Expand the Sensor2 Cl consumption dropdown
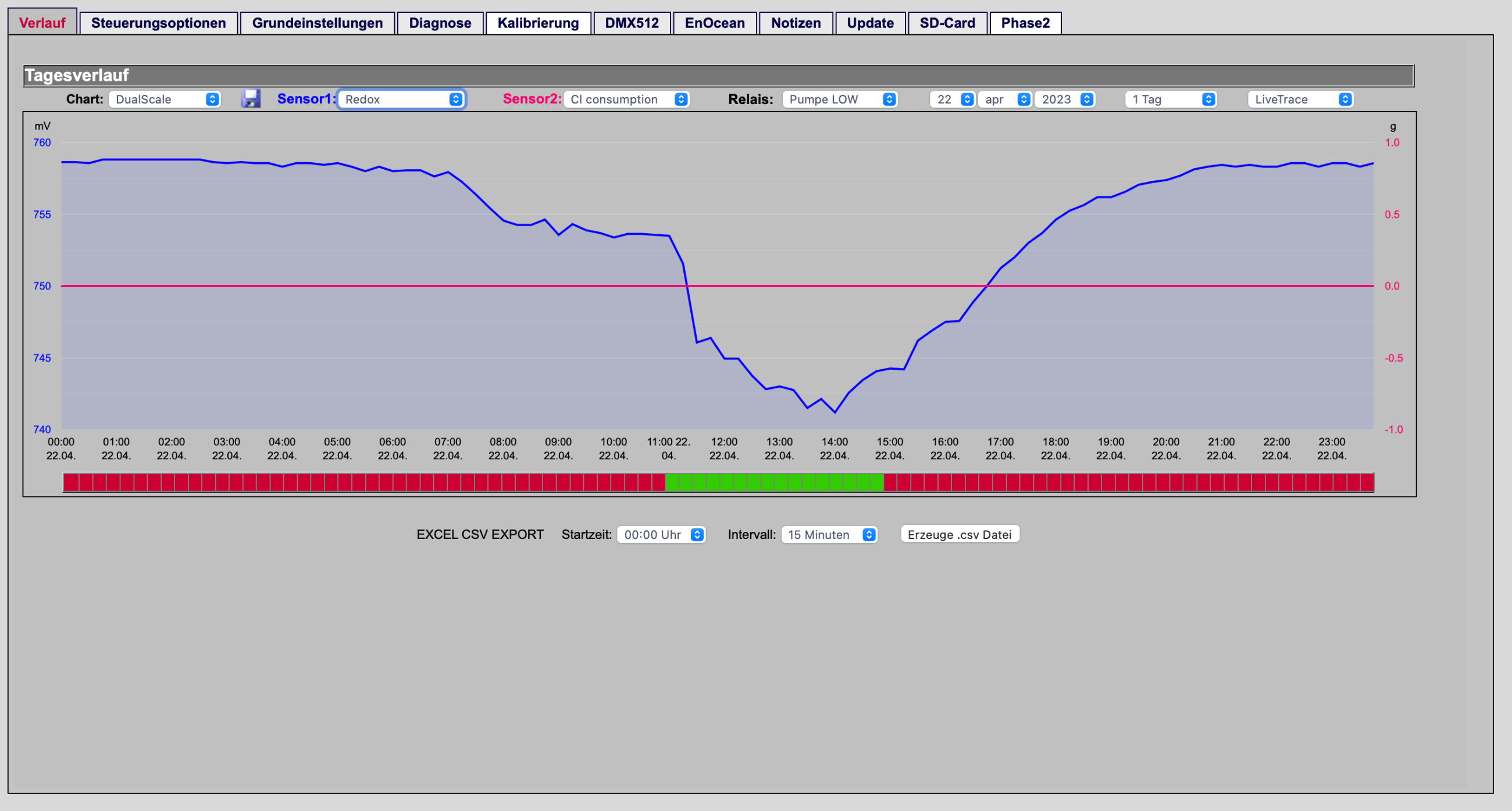The height and width of the screenshot is (811, 1512). click(x=626, y=99)
